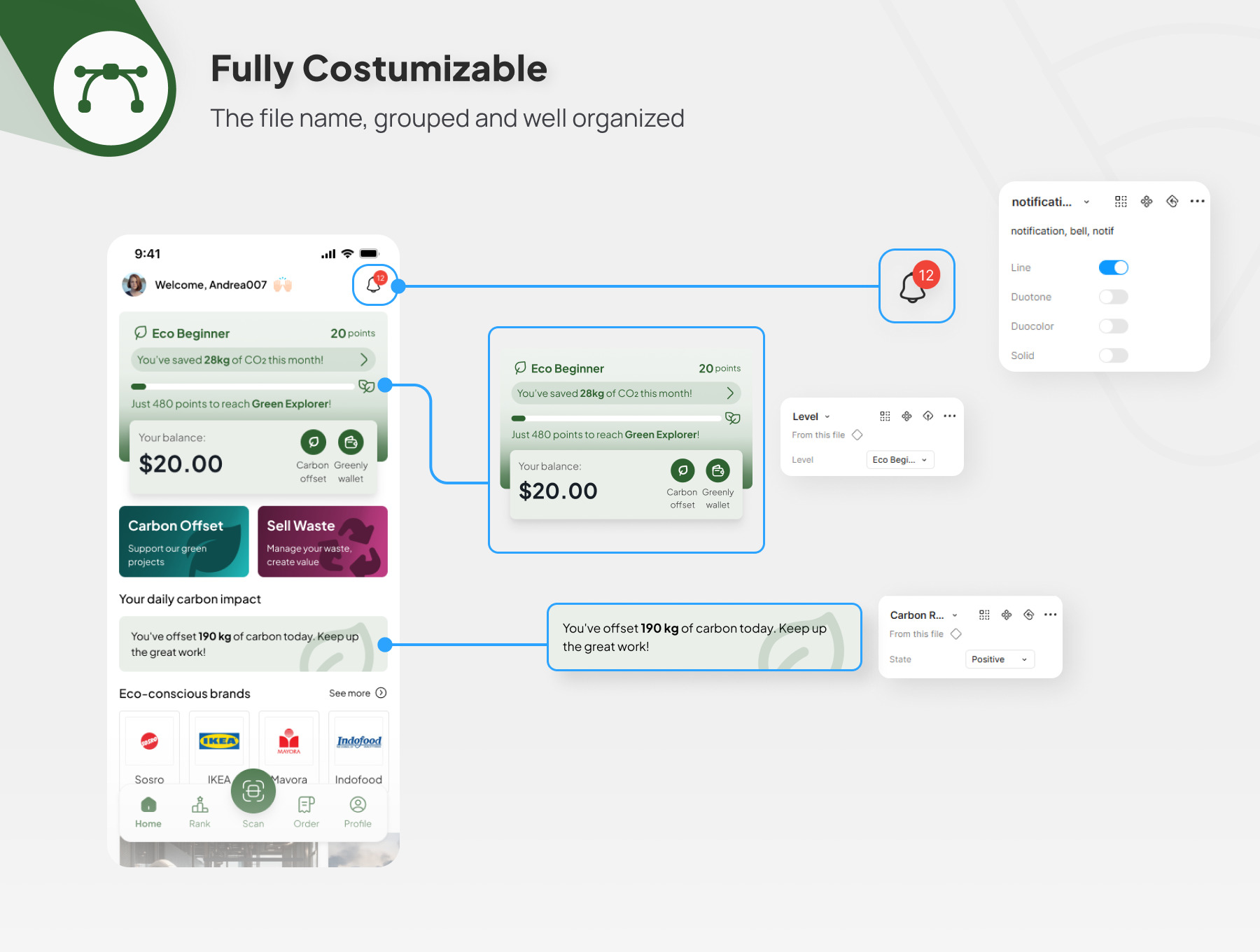Select the Sosro brand thumbnail

[x=149, y=741]
